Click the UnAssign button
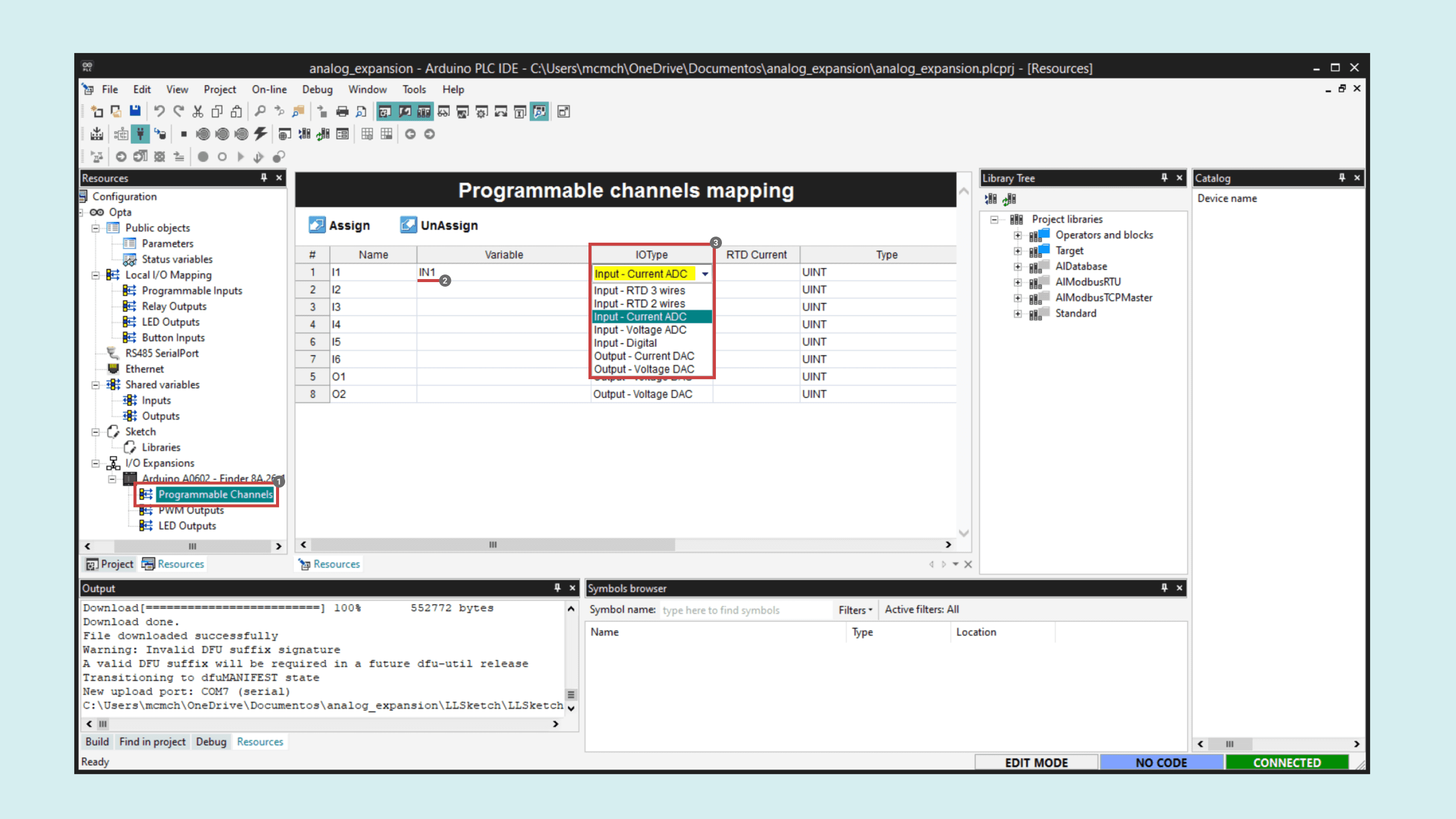Screen dimensions: 1456x819 pos(439,225)
